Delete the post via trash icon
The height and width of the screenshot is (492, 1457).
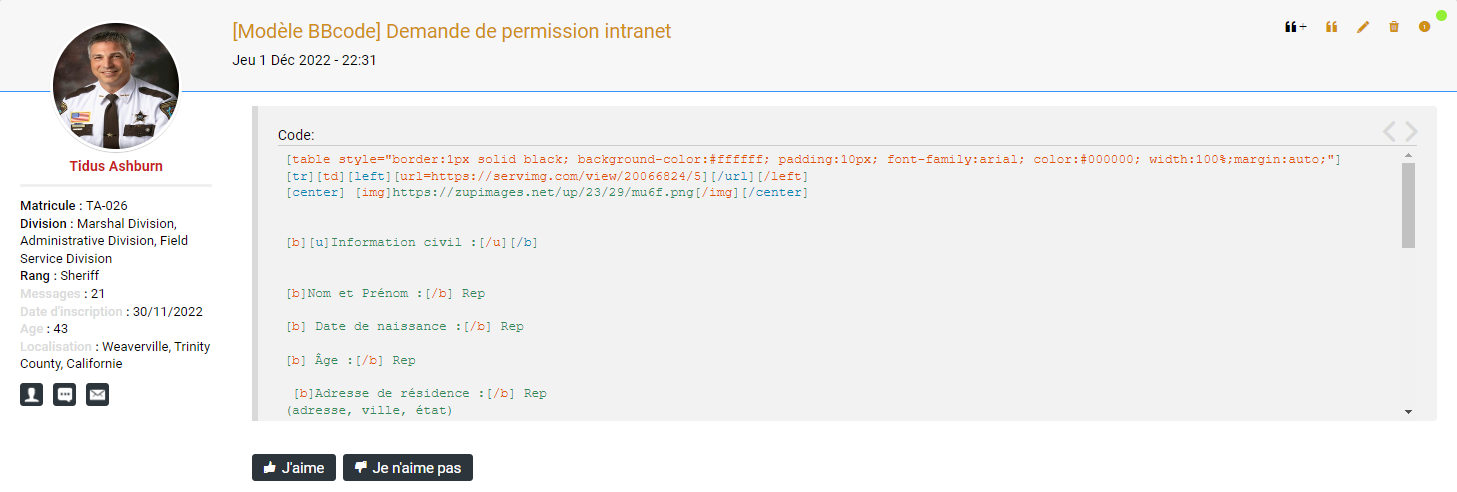[x=1394, y=27]
